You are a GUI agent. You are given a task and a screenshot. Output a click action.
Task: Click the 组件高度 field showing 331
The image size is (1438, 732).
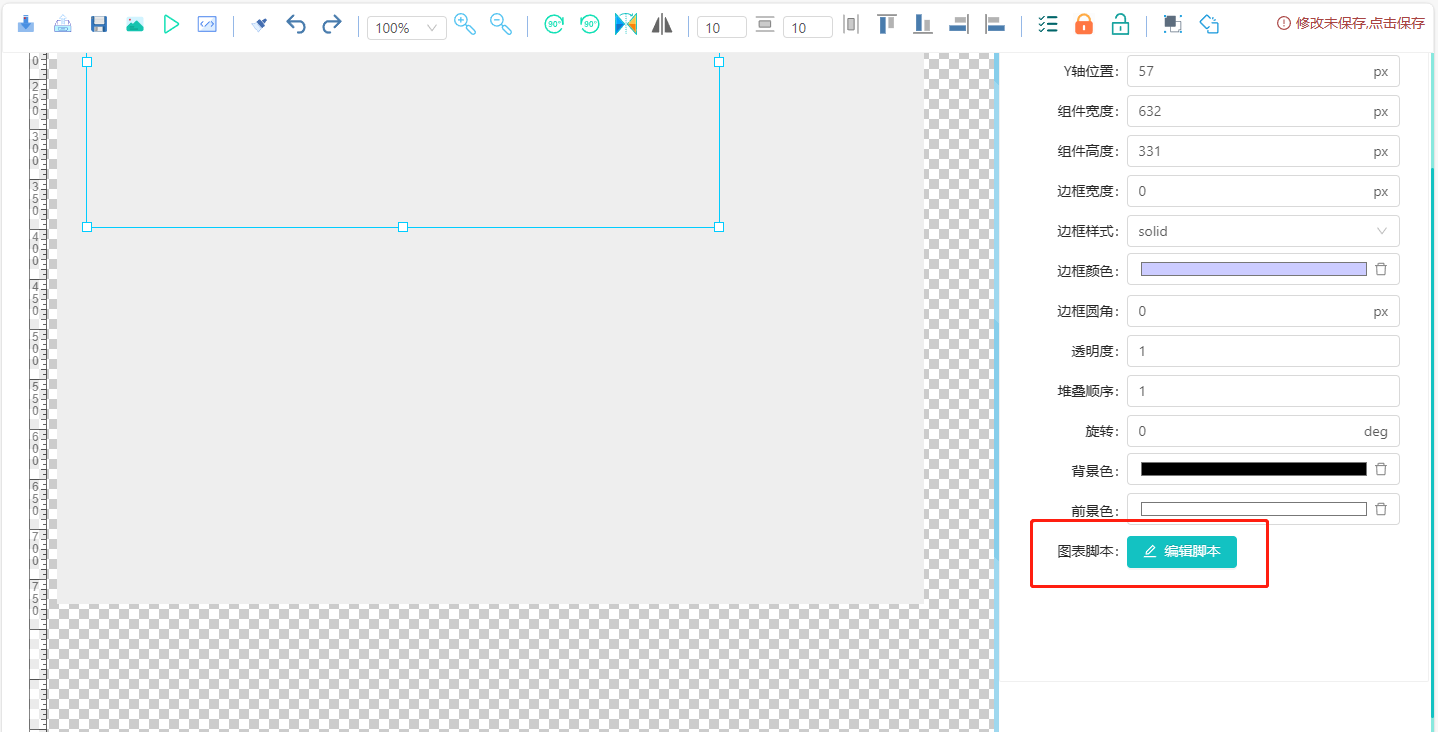1263,151
